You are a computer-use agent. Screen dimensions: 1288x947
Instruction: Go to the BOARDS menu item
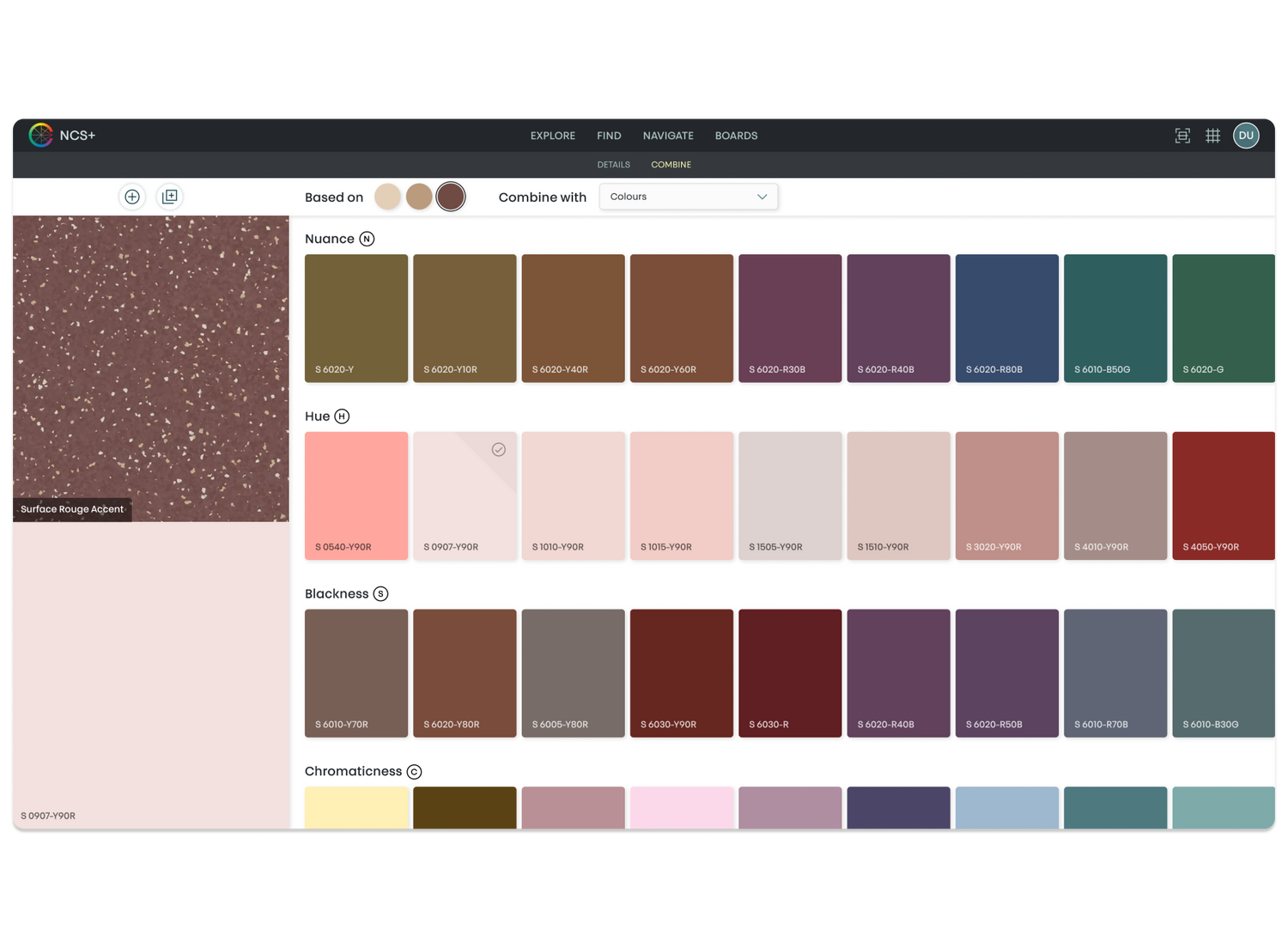(736, 136)
